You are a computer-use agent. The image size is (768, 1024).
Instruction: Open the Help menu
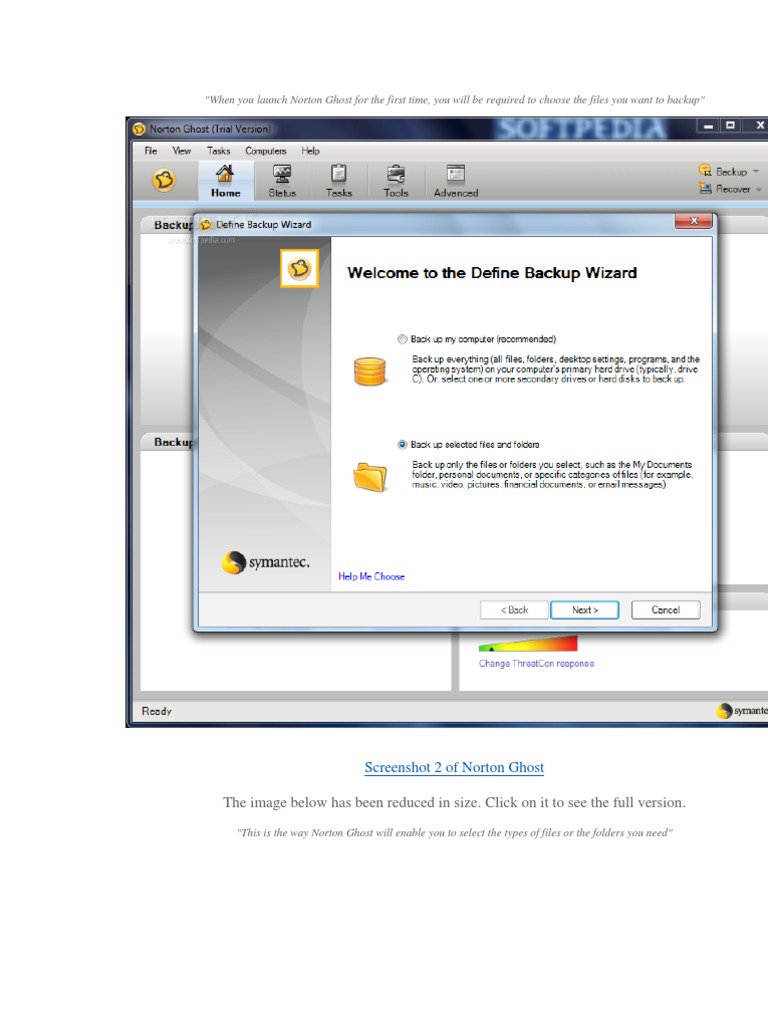coord(310,151)
